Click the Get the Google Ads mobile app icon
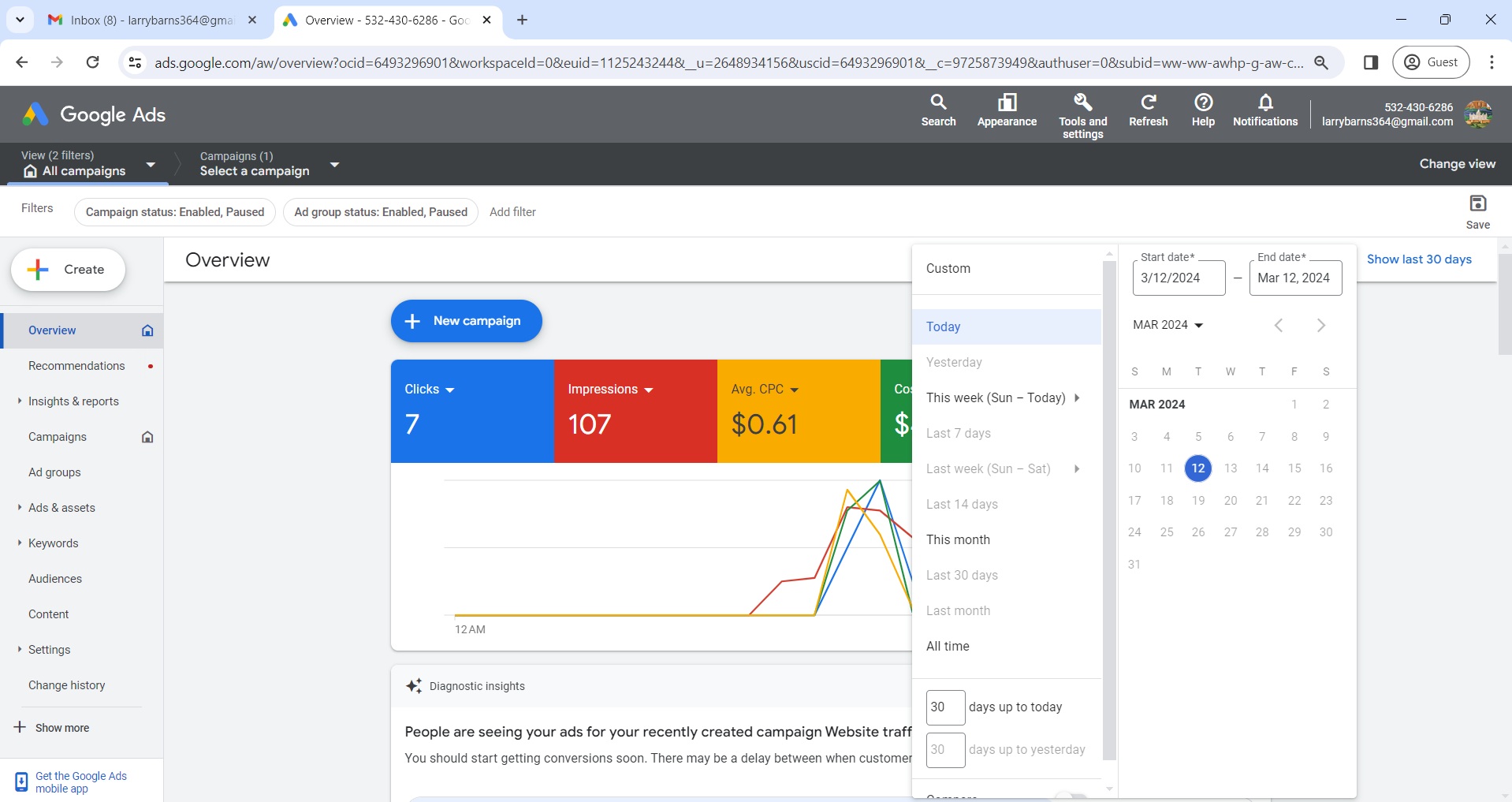This screenshot has width=1512, height=802. tap(21, 782)
